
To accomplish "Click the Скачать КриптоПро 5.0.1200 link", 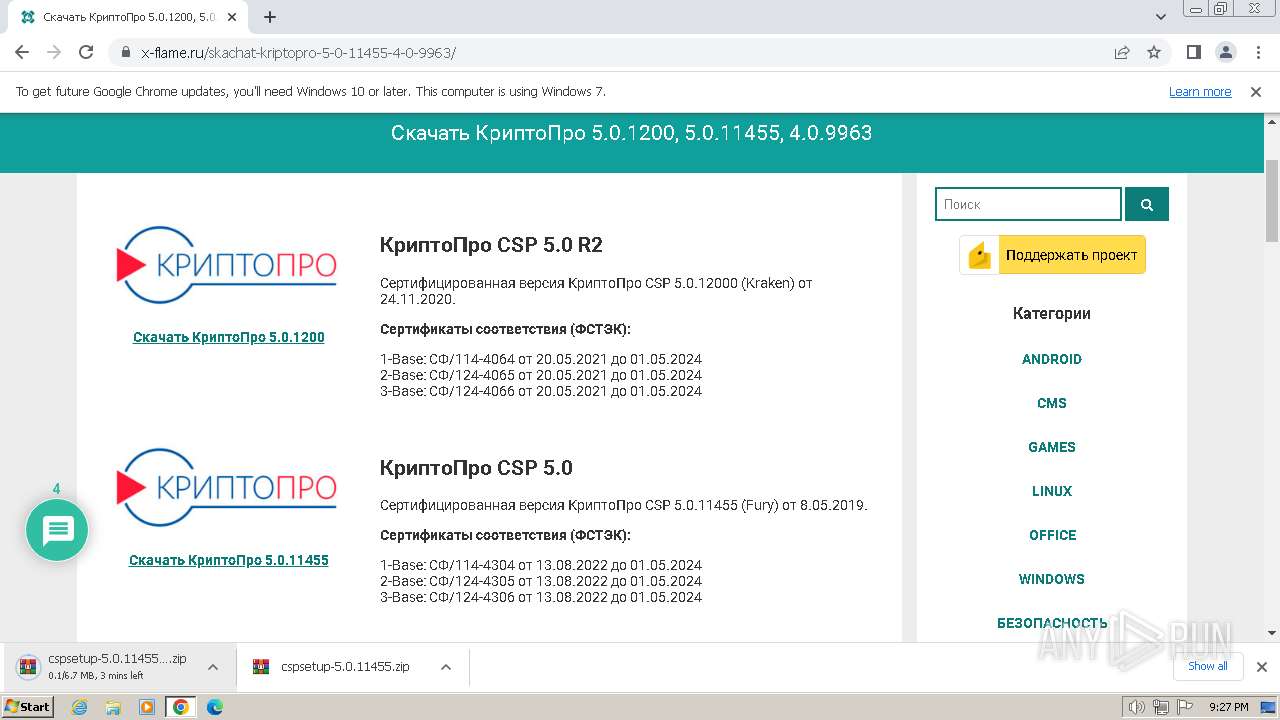I will click(x=229, y=337).
